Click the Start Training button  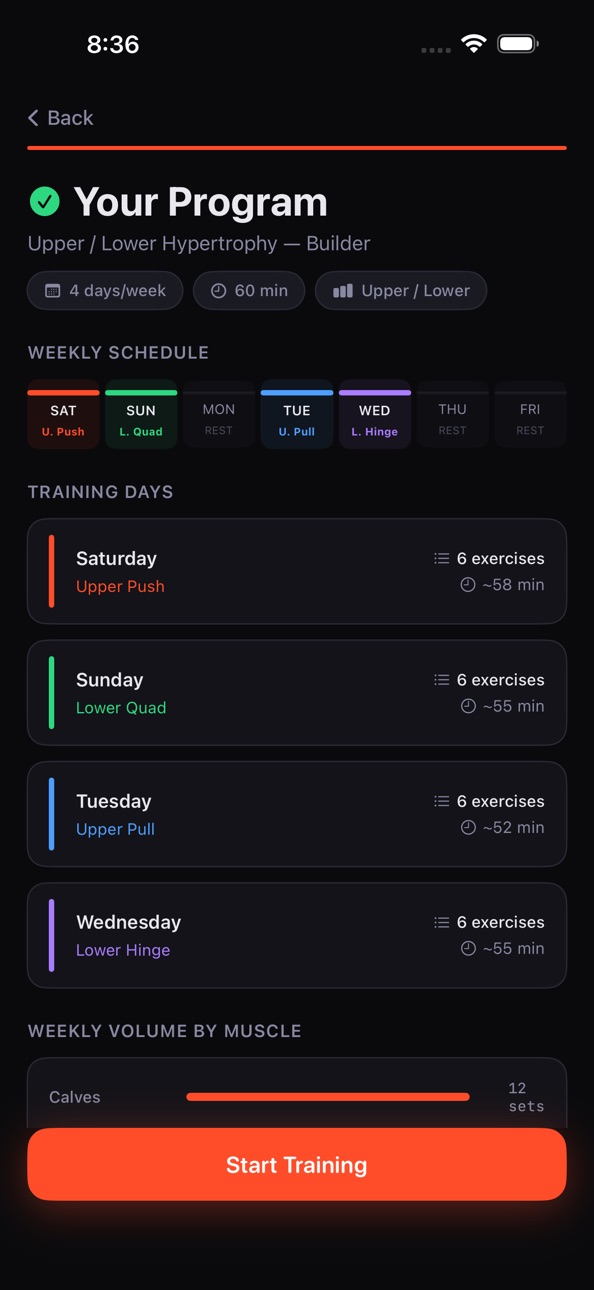(x=297, y=1164)
